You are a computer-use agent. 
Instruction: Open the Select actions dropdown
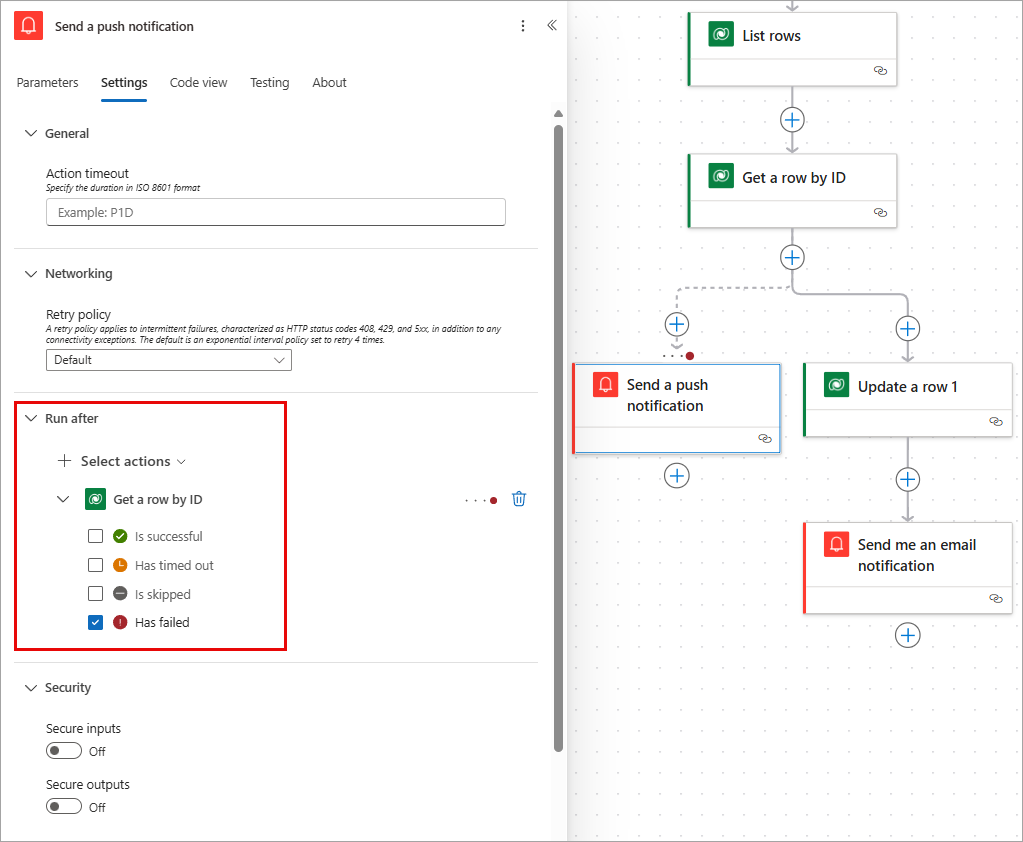pos(122,461)
